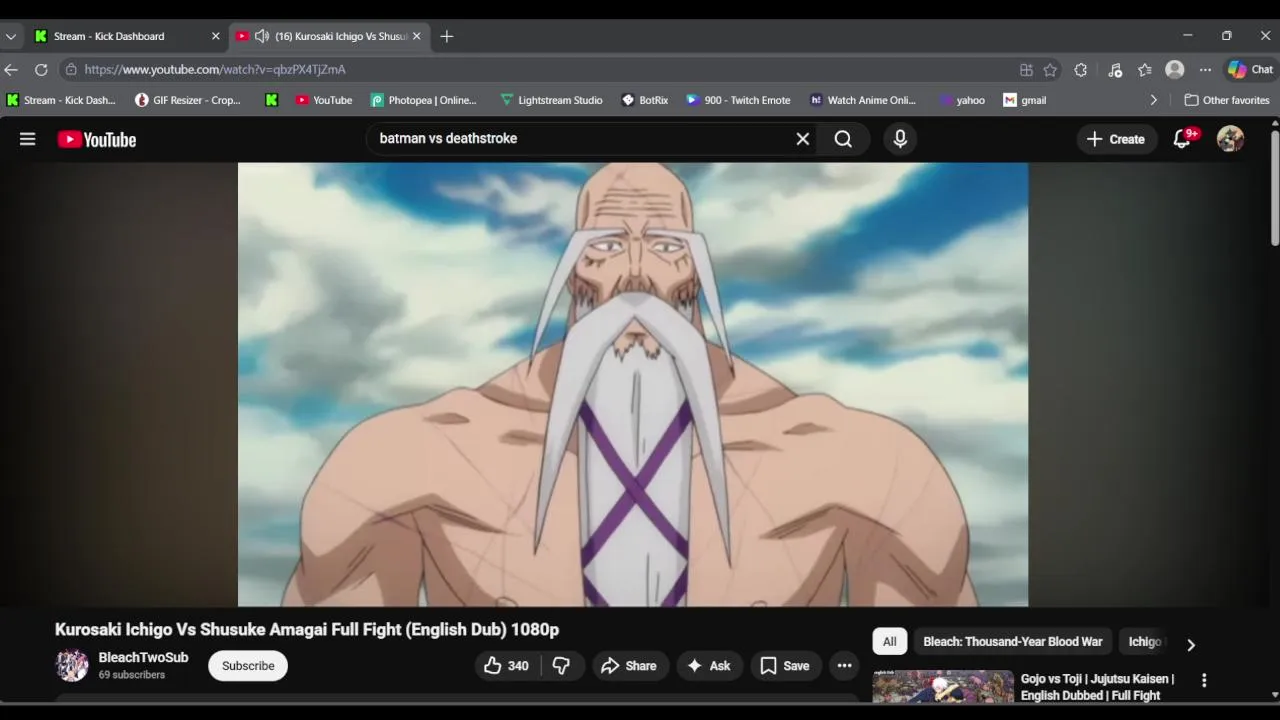Open Watch Anime Onli... bookmark
Image resolution: width=1280 pixels, height=720 pixels.
pyautogui.click(x=862, y=100)
